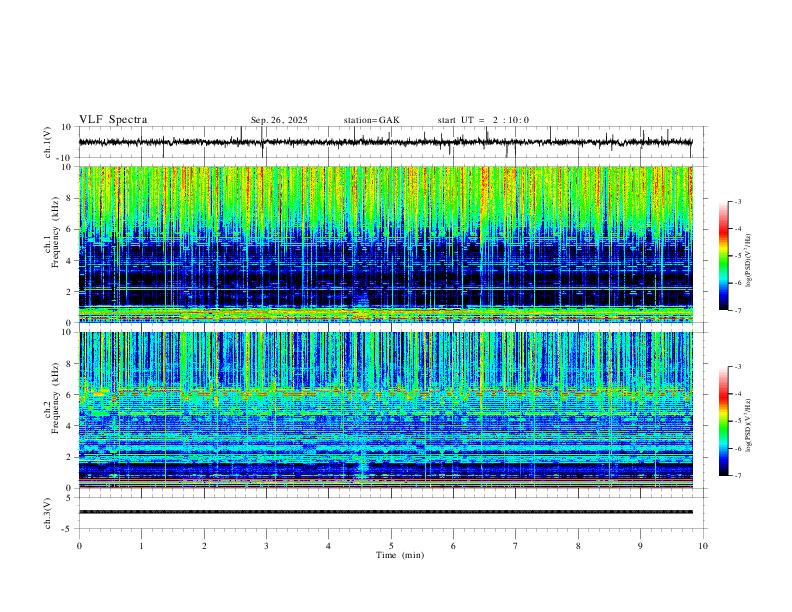The image size is (792, 612).
Task: Click the "ch.1(V)" waveform axis label
Action: coord(48,142)
